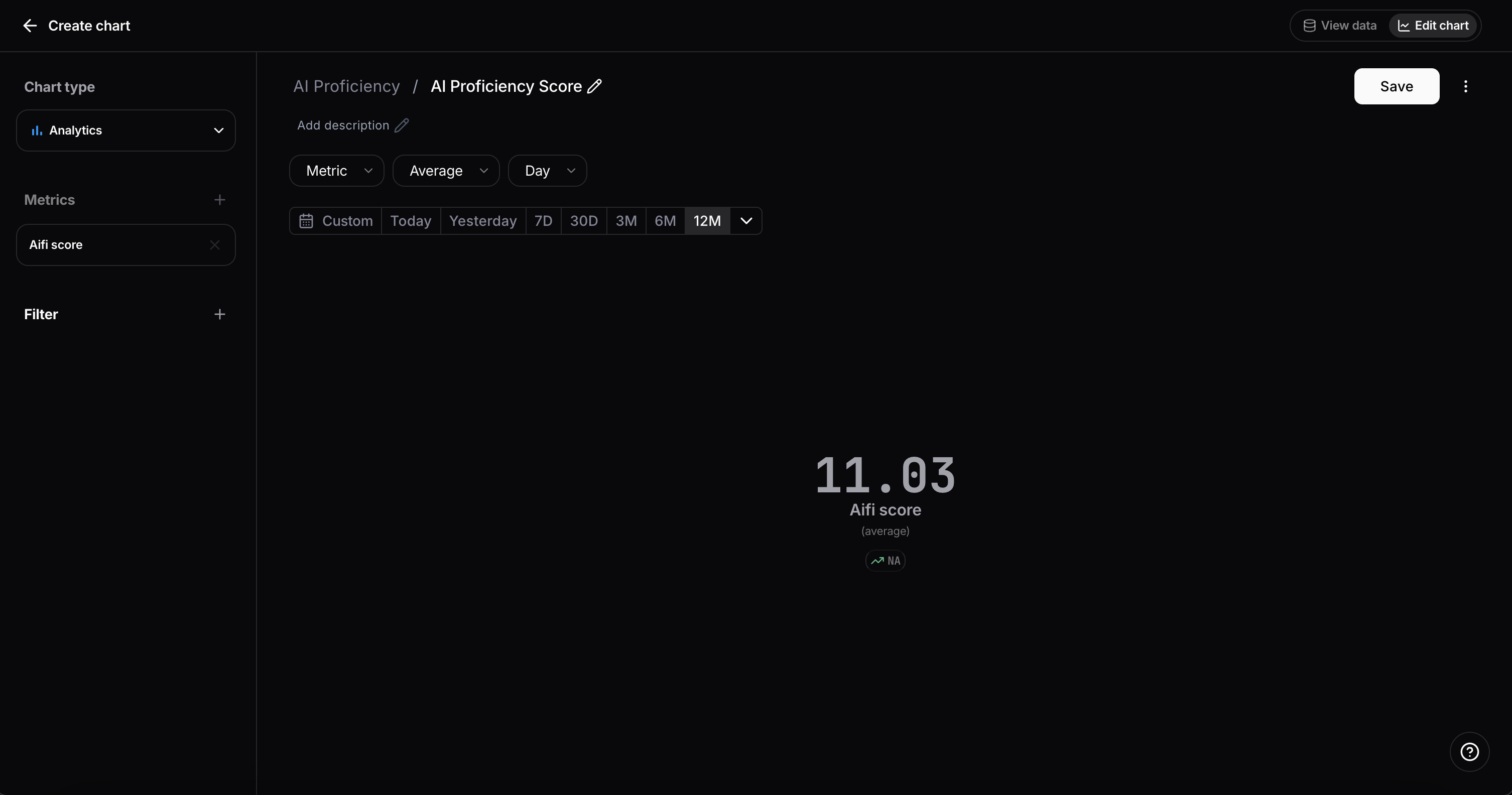
Task: Select 7D time range
Action: (544, 221)
